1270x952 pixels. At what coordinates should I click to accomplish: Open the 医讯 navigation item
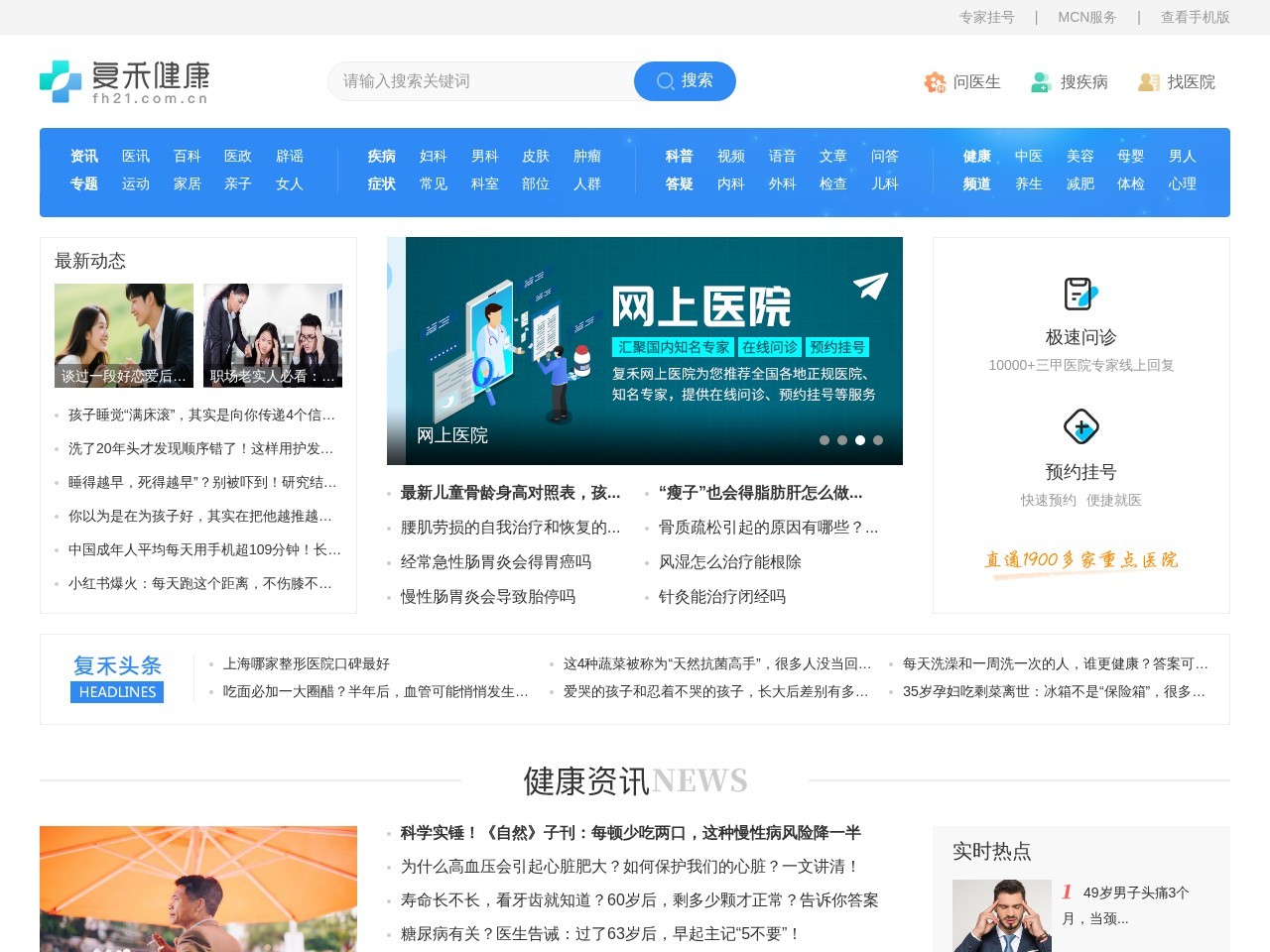click(x=136, y=156)
